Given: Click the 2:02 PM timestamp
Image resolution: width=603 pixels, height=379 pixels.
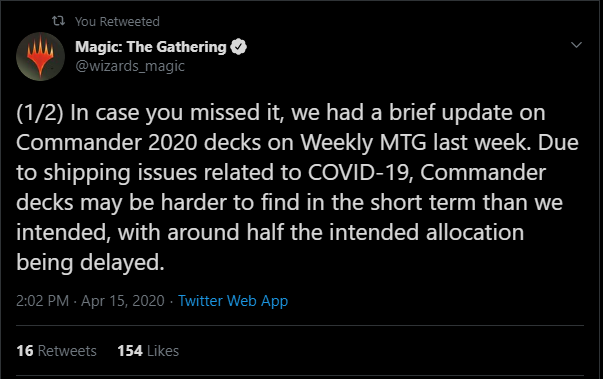Looking at the screenshot, I should click(42, 301).
